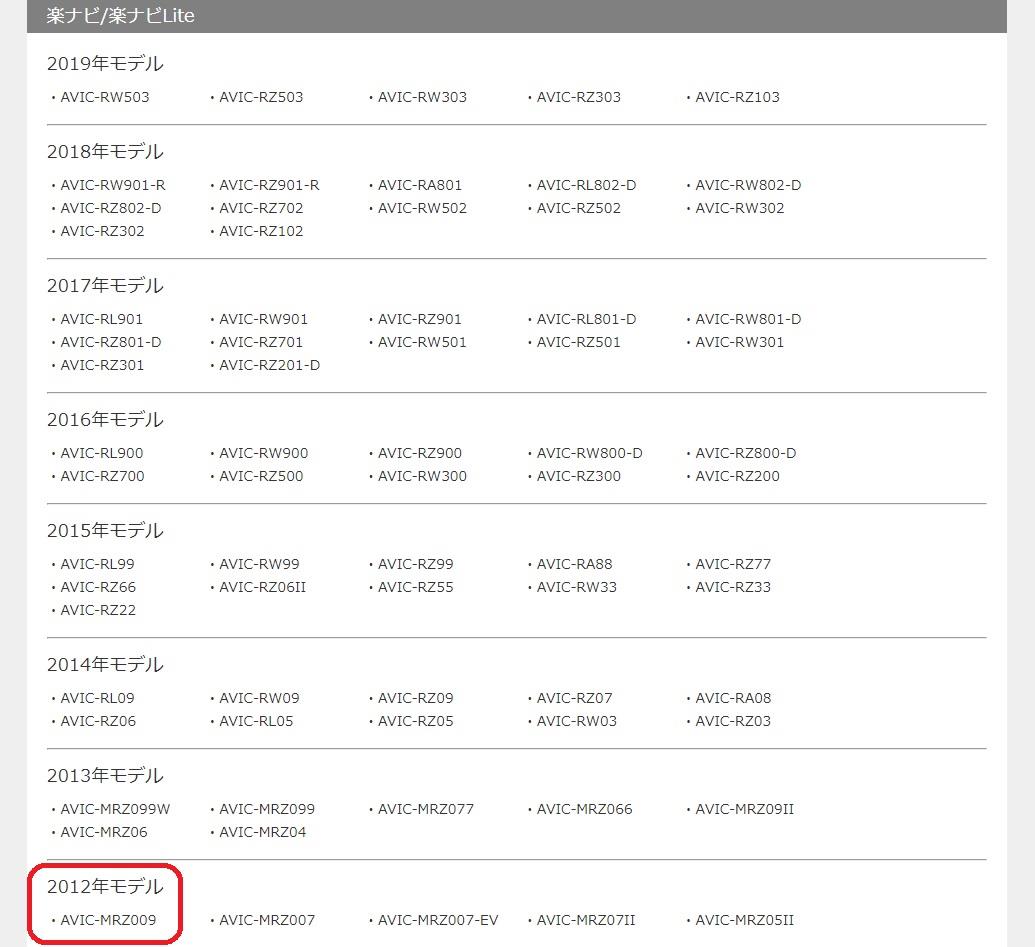This screenshot has width=1035, height=947.
Task: Select model AVIC-RZ07
Action: point(574,698)
